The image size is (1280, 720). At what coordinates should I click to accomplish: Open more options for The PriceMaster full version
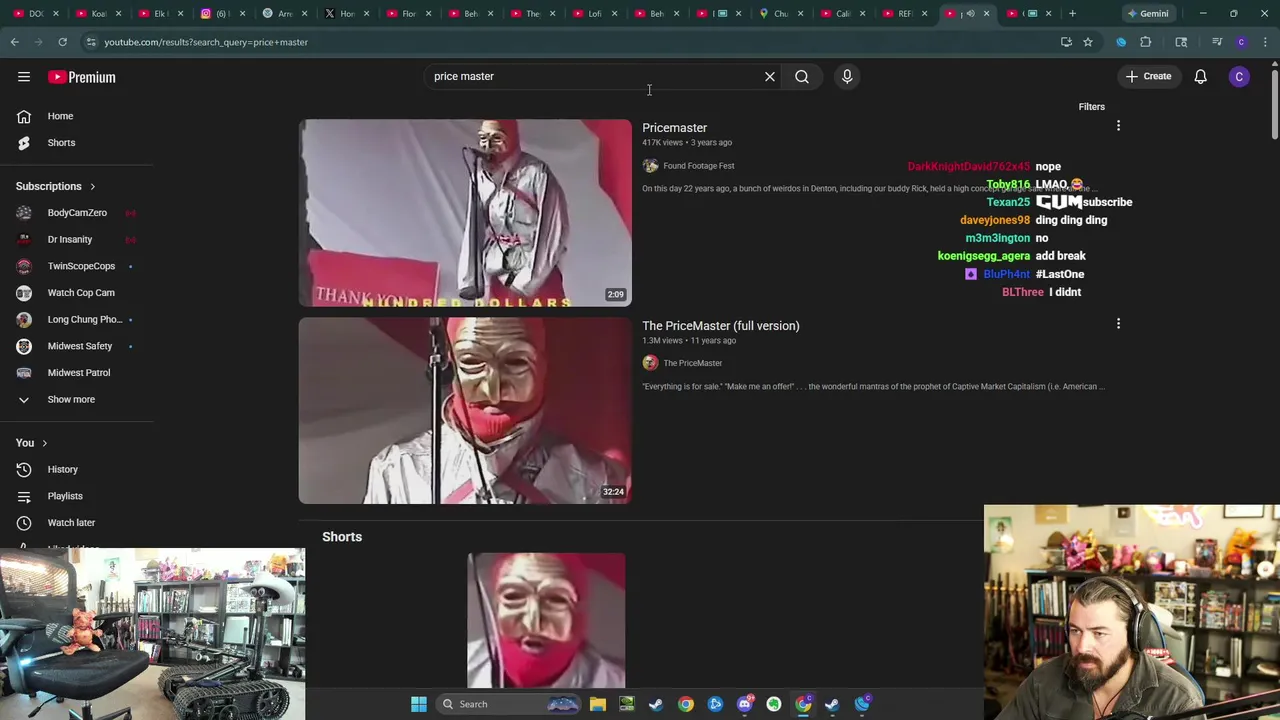[1118, 324]
